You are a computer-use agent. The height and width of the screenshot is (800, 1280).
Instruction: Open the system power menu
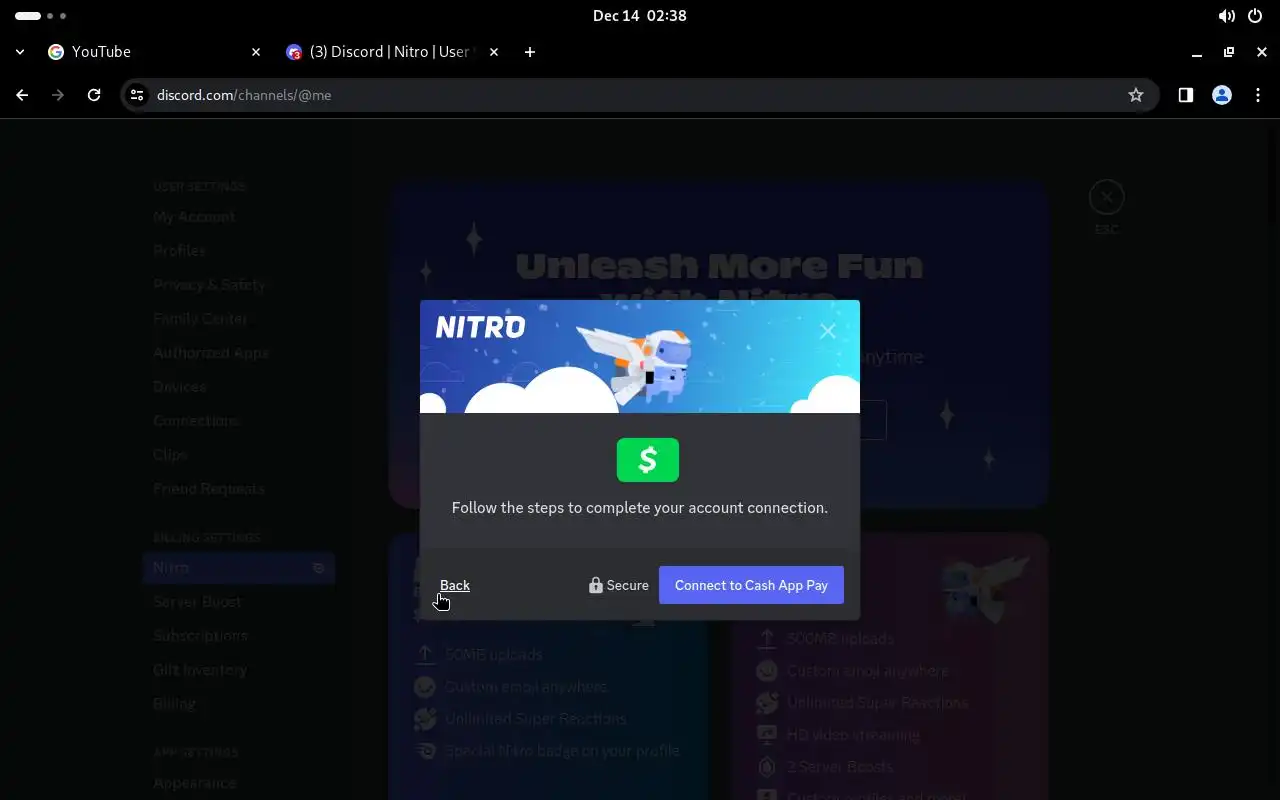(x=1255, y=16)
